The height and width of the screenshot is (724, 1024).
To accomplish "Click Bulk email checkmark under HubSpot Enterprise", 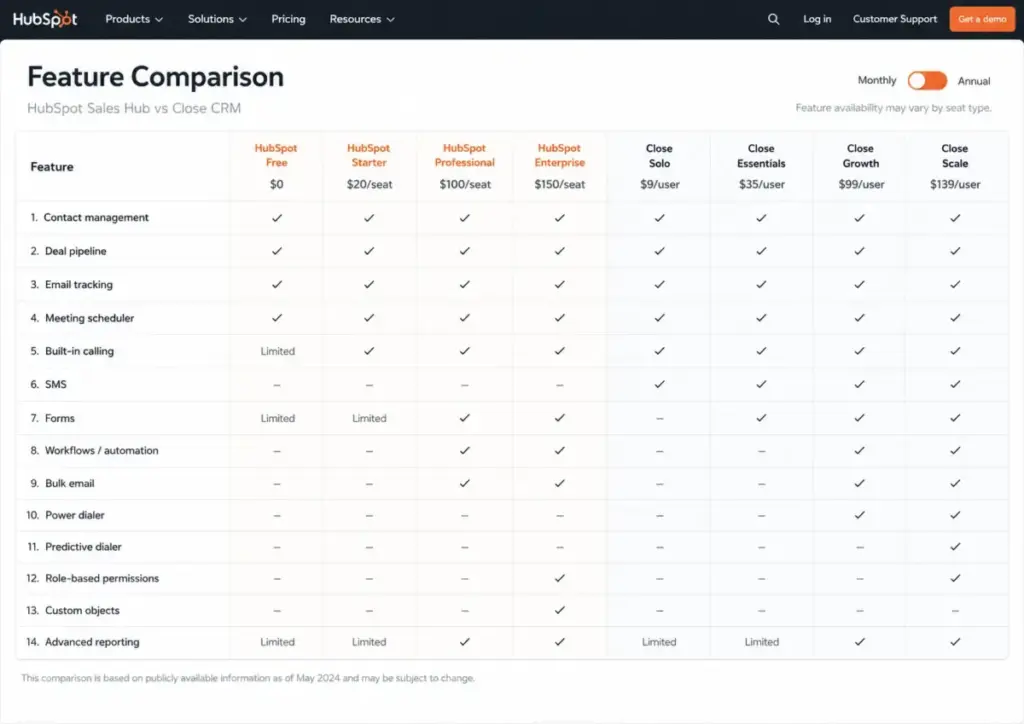I will pos(560,483).
